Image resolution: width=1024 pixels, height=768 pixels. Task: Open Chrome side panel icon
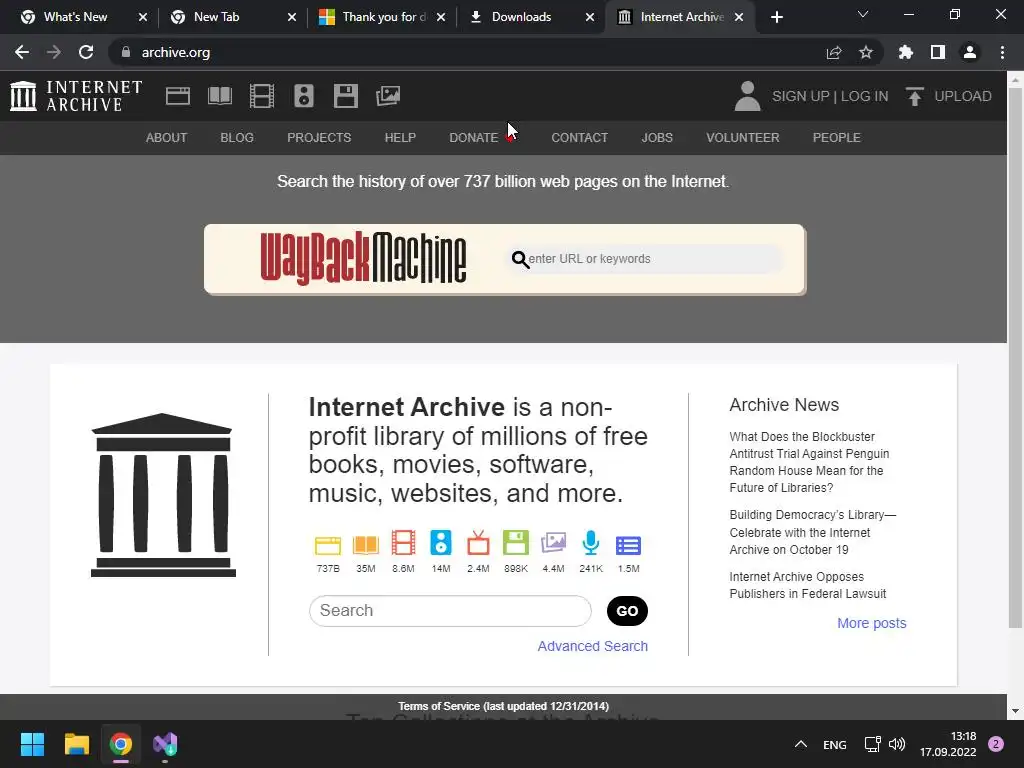pos(938,52)
